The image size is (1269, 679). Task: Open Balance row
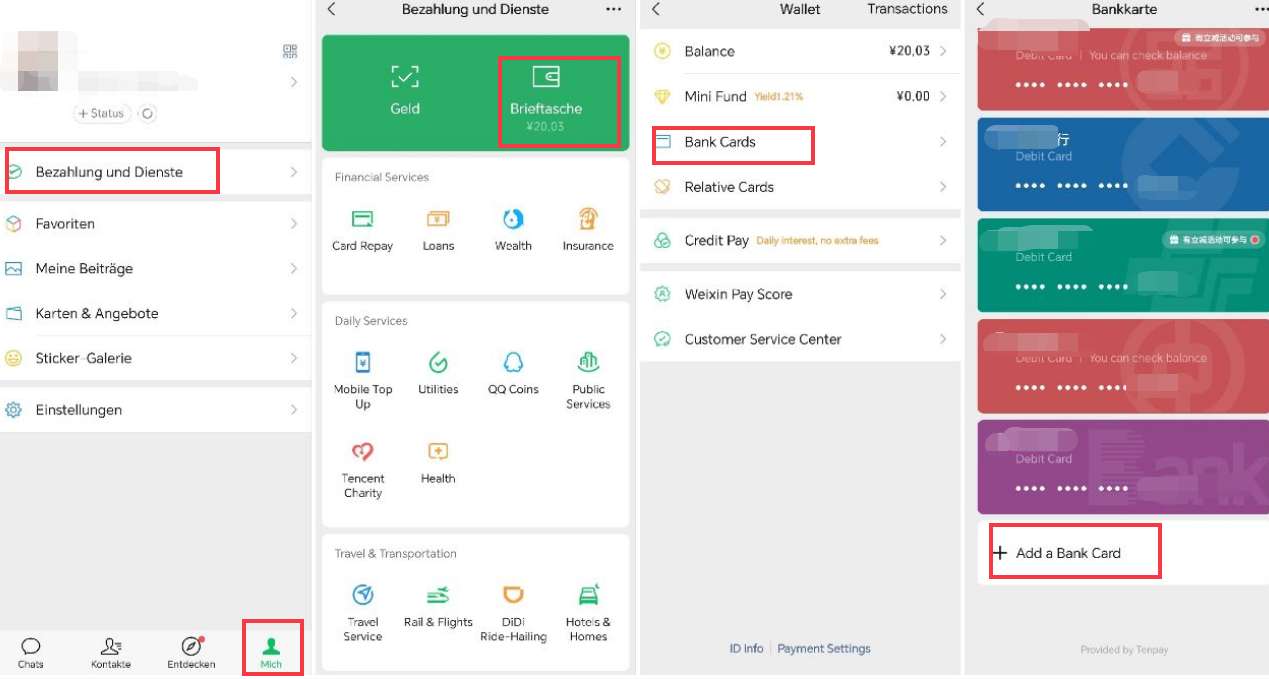800,51
